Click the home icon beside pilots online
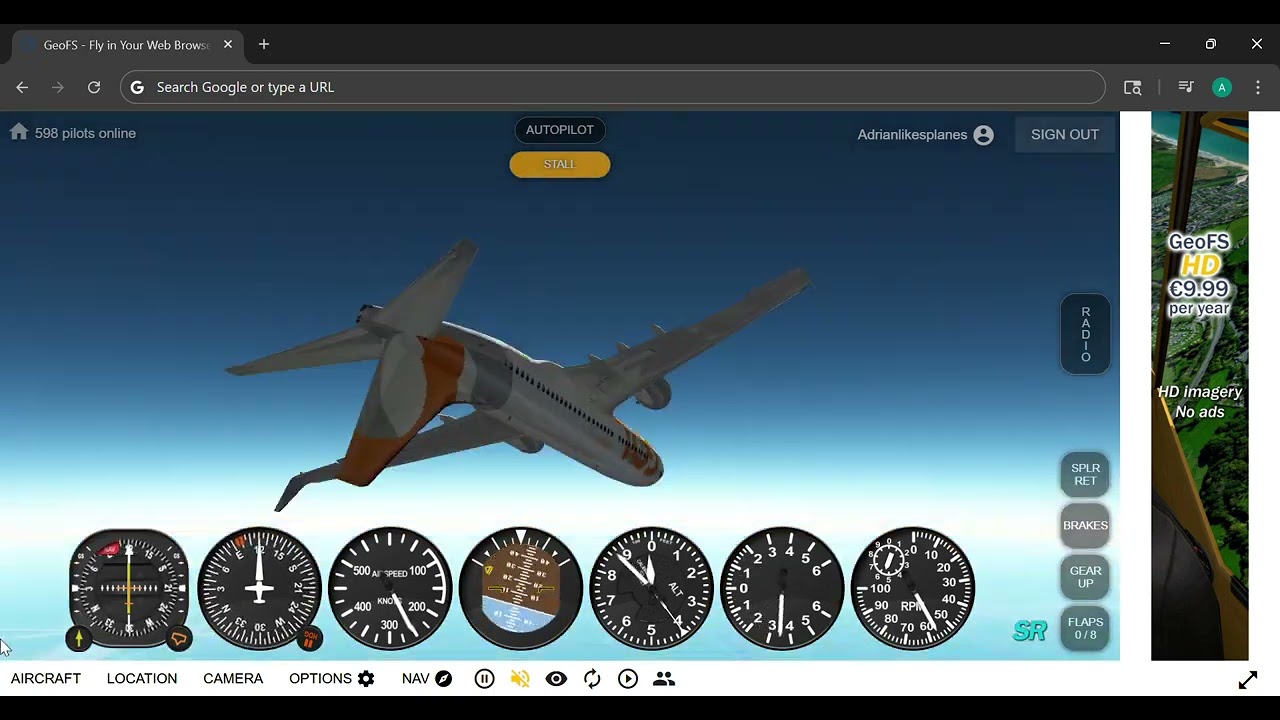1280x720 pixels. coord(19,132)
